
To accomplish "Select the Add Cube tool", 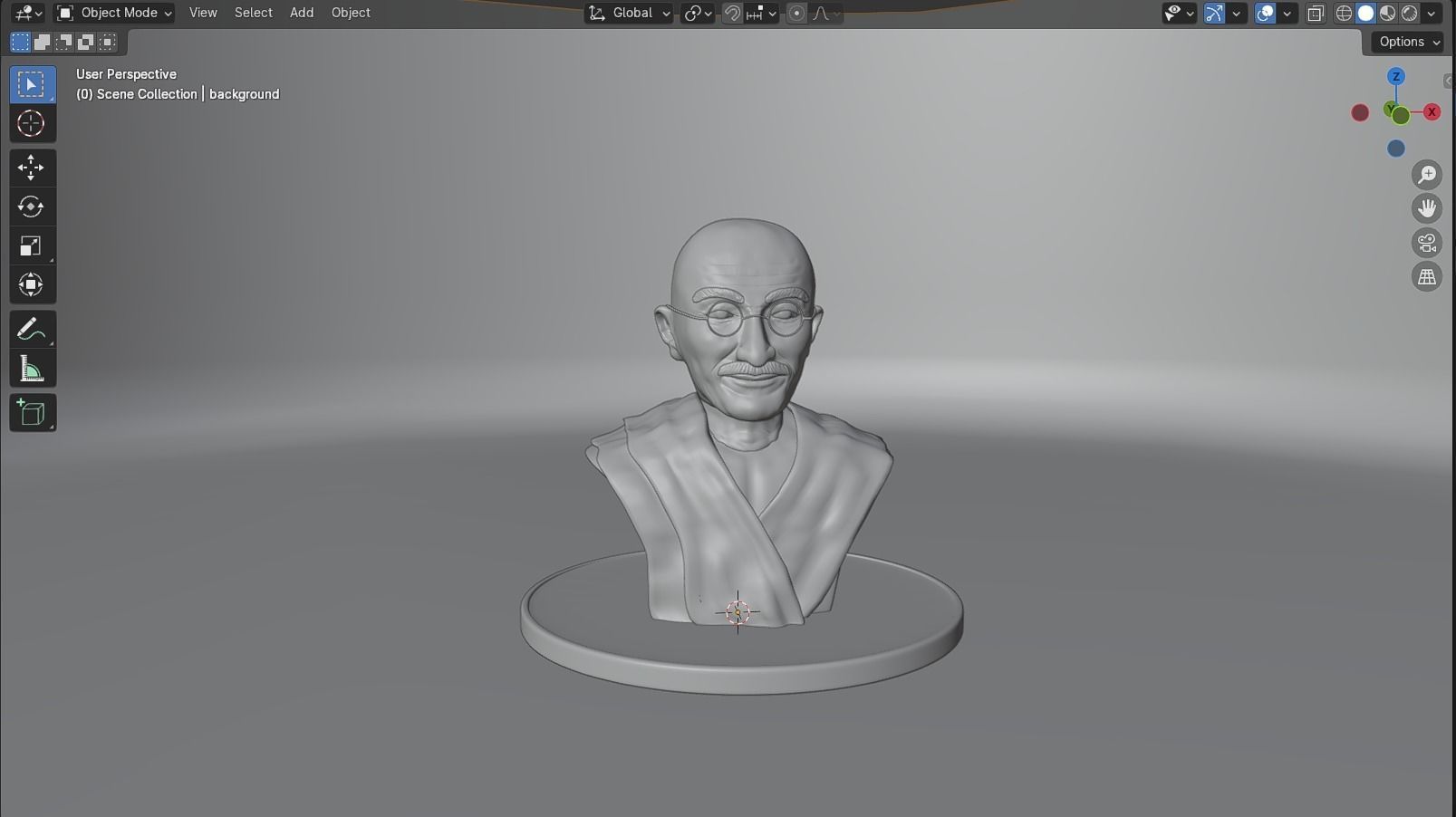I will click(x=32, y=412).
